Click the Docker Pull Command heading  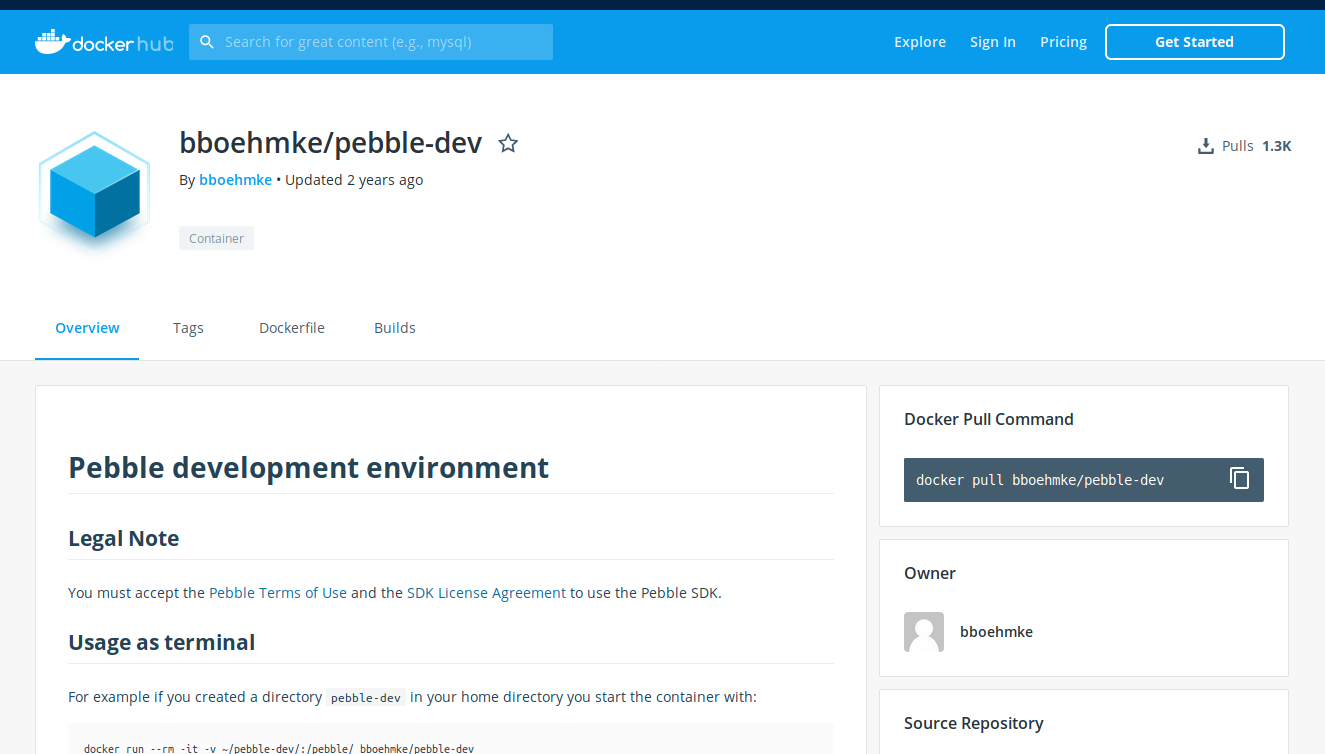(x=989, y=419)
